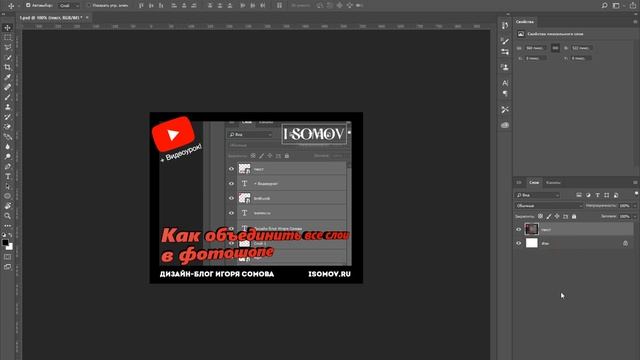Viewport: 640px width, 360px height.
Task: Select the Zoom tool
Action: (7, 216)
